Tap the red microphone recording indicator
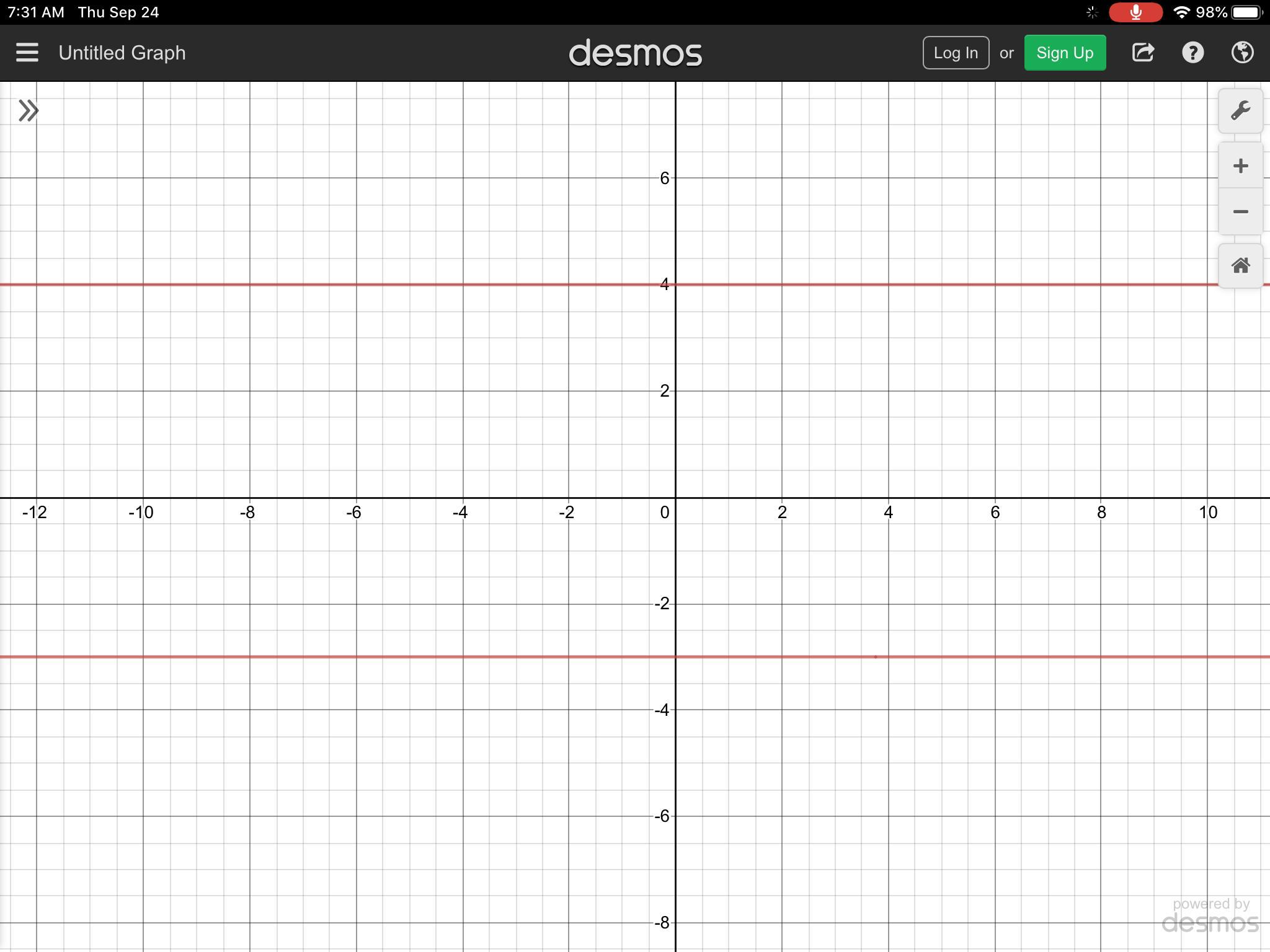Viewport: 1270px width, 952px height. [1135, 12]
